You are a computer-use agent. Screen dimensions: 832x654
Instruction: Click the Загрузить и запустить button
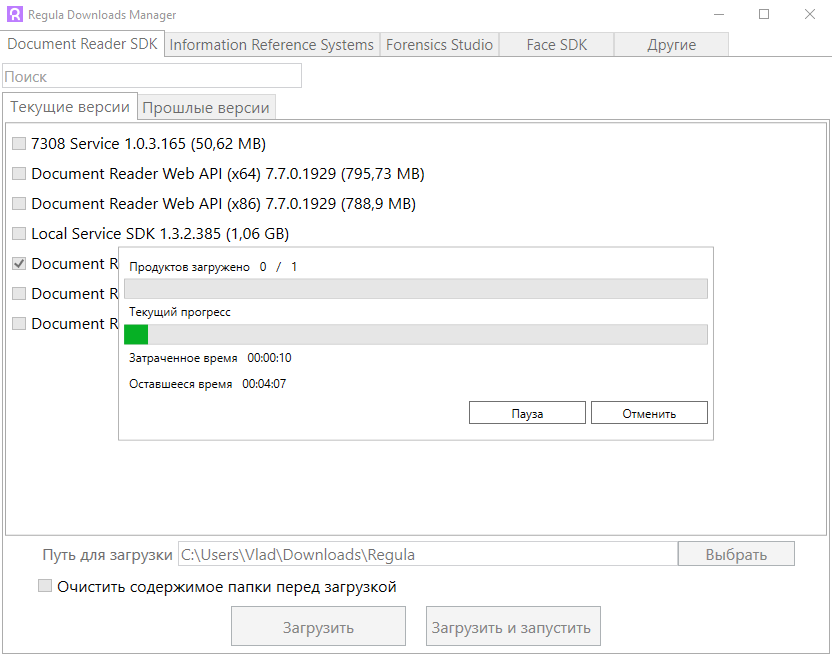coord(513,627)
